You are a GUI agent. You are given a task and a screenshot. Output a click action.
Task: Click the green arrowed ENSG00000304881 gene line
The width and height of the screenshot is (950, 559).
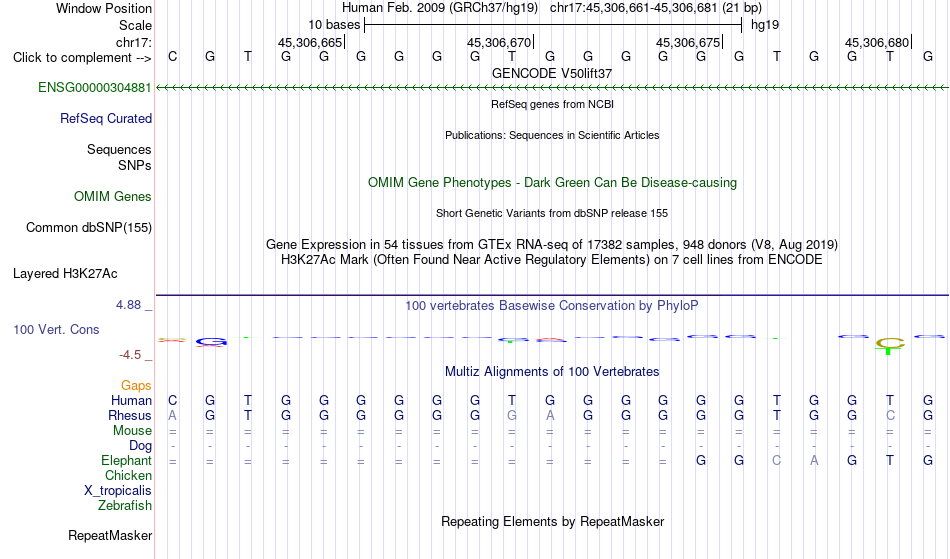pos(552,88)
